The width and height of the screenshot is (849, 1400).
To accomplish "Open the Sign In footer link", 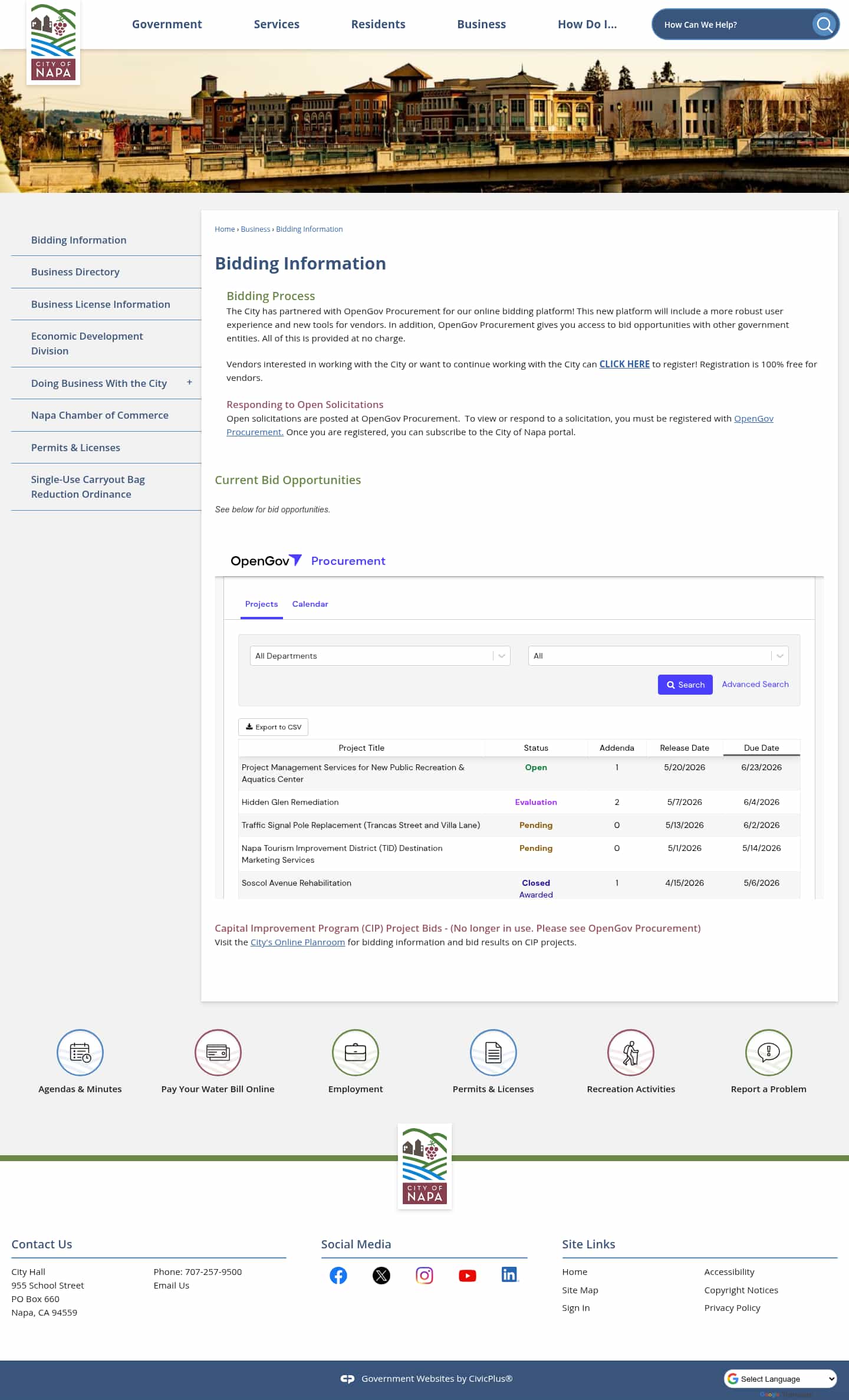I will click(576, 1307).
